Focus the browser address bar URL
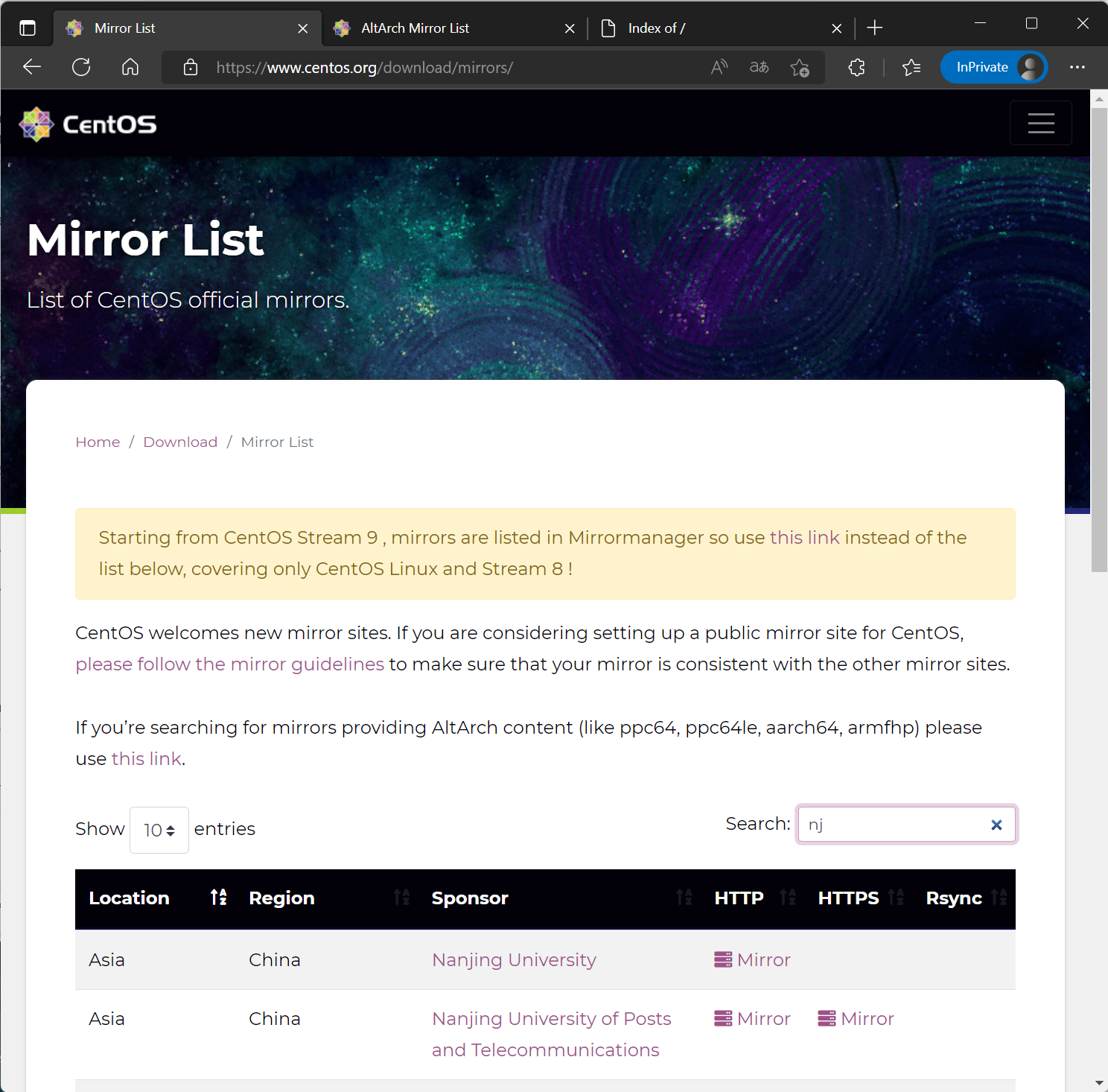Image resolution: width=1108 pixels, height=1092 pixels. [365, 68]
